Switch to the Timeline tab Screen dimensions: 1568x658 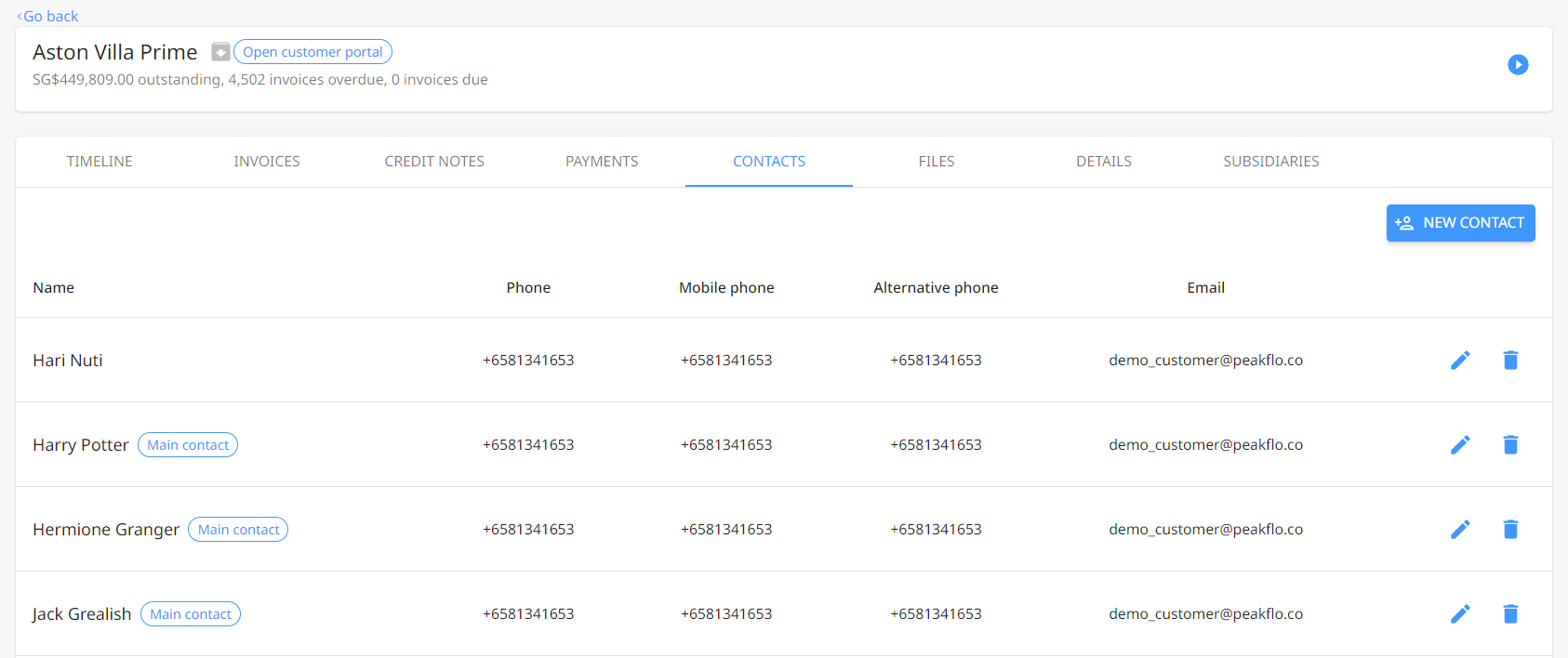coord(100,162)
